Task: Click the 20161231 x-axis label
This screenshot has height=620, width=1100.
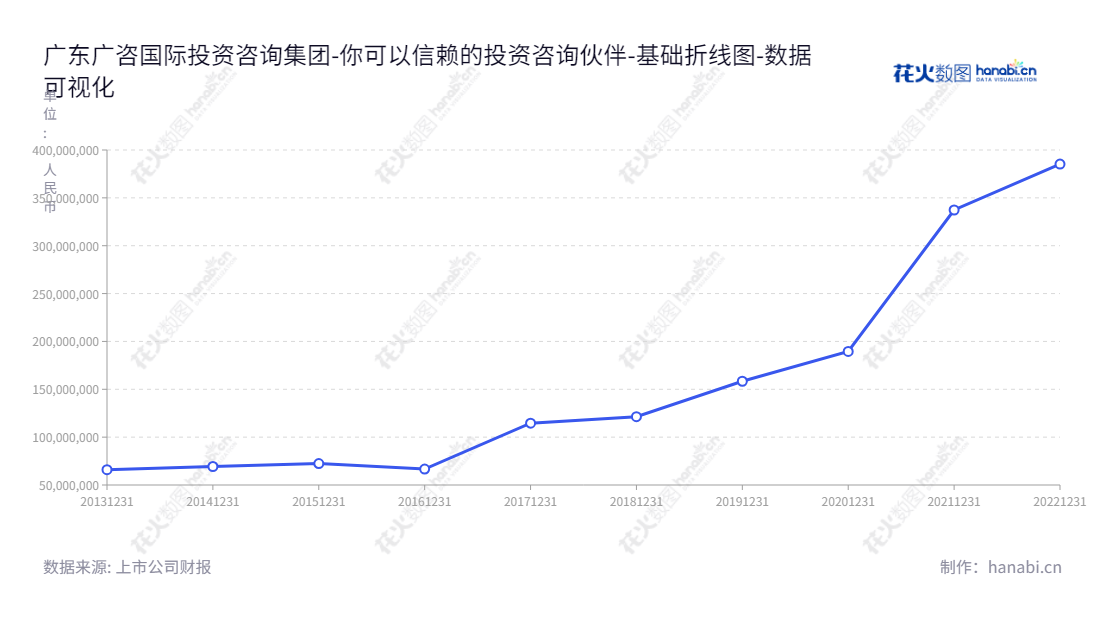Action: coord(424,502)
